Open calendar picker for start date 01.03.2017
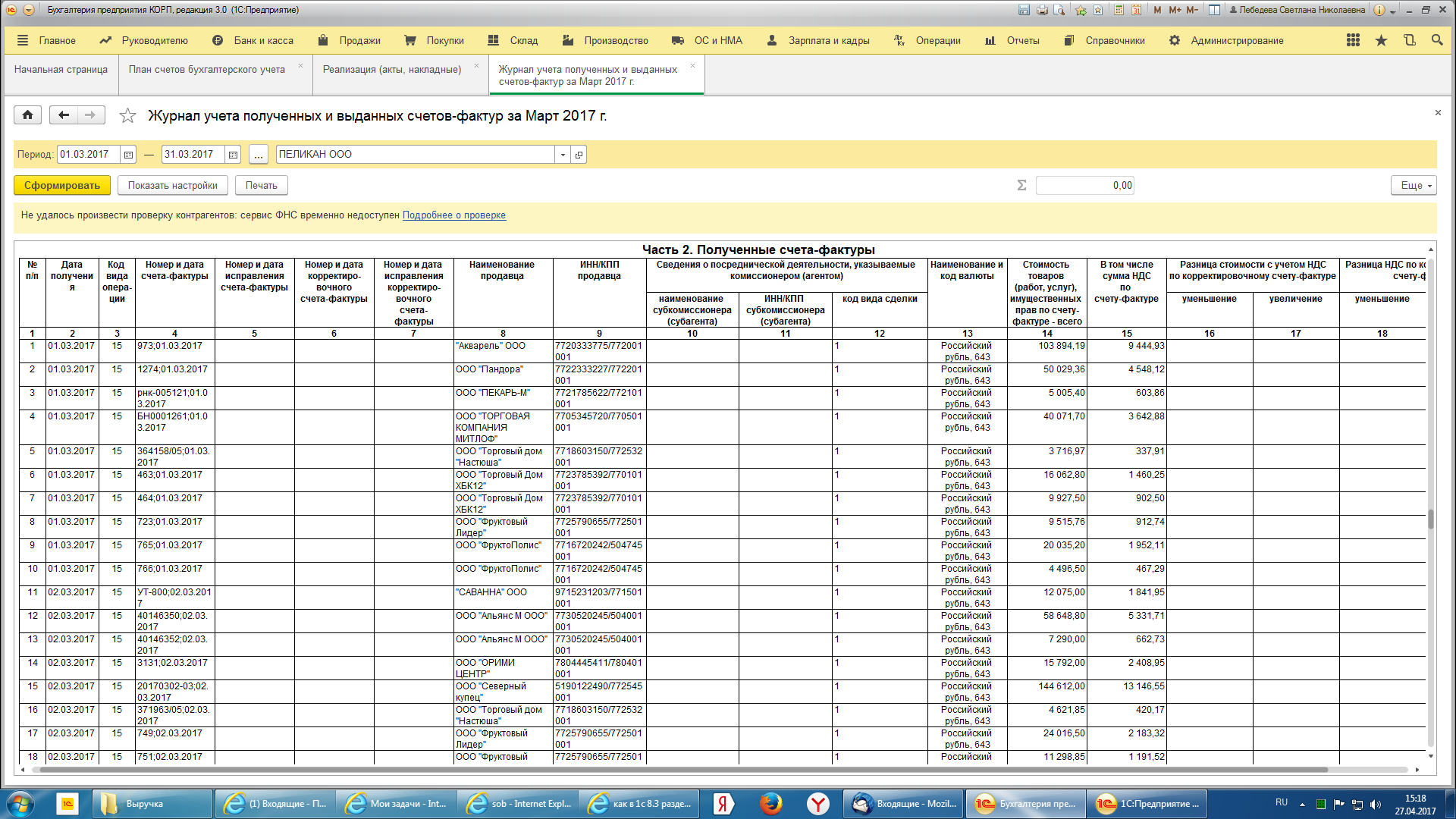The width and height of the screenshot is (1456, 819). (x=128, y=155)
